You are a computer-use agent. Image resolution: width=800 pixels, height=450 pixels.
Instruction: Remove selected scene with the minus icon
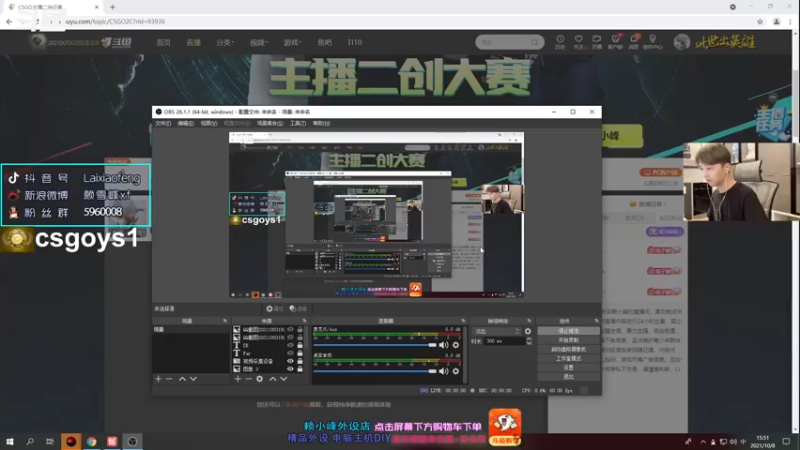click(169, 379)
